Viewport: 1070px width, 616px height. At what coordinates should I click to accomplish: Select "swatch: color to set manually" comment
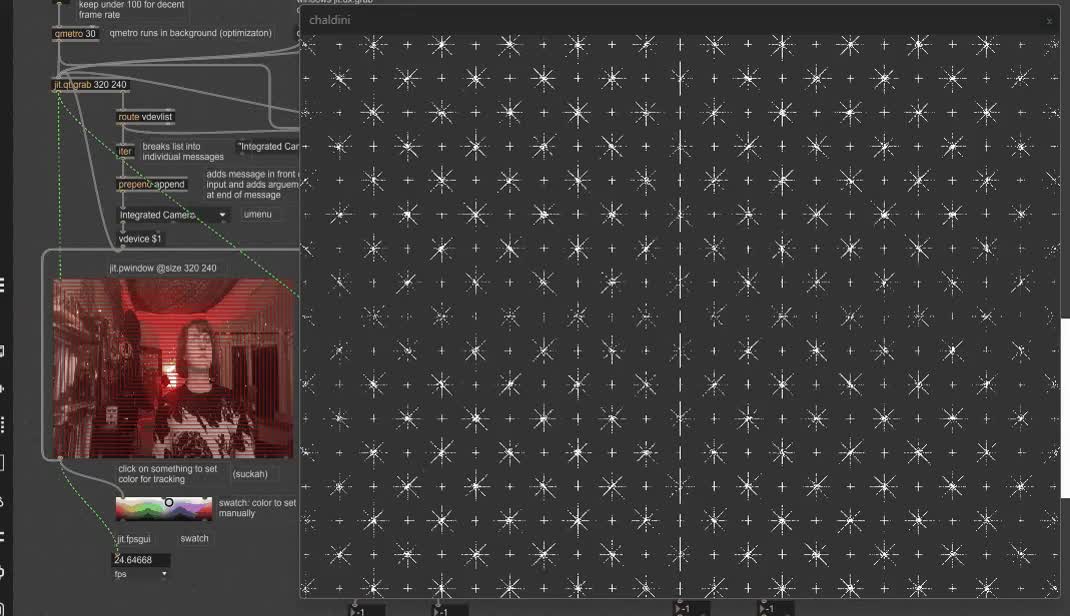(x=257, y=508)
